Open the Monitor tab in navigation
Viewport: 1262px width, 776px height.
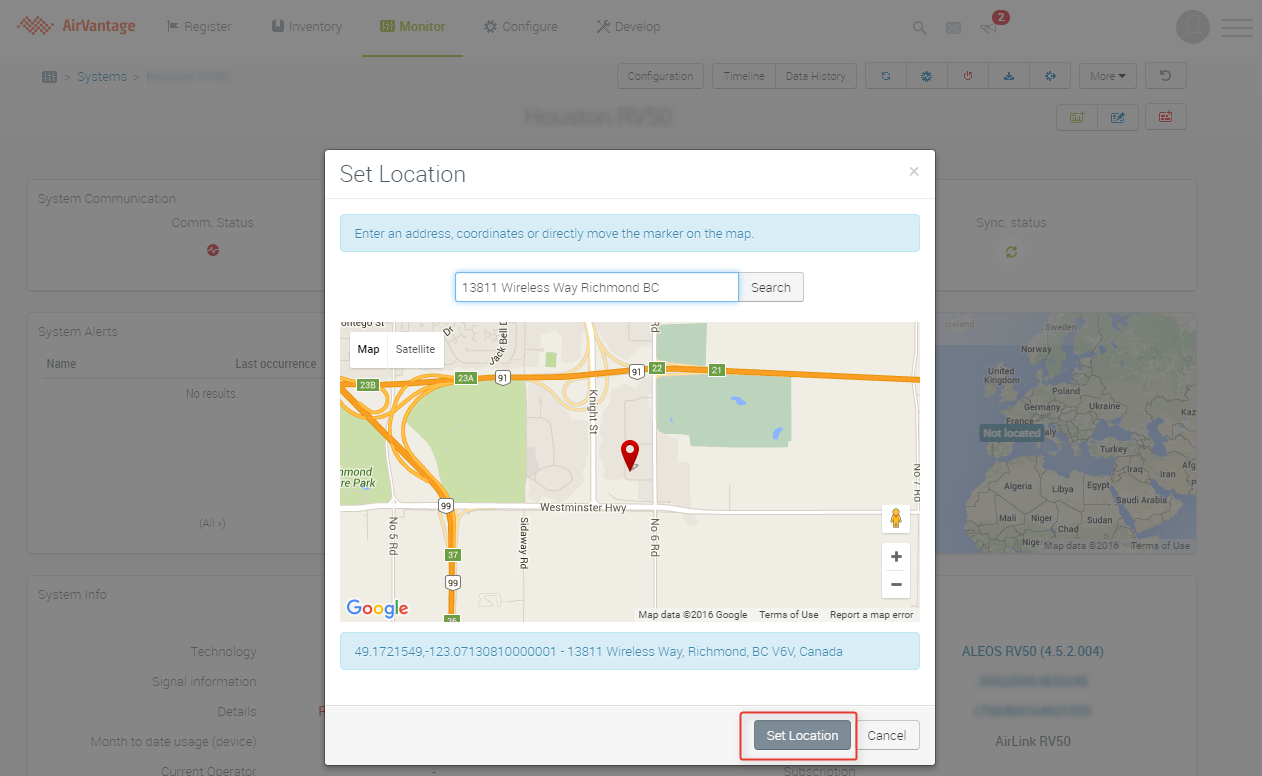[413, 27]
